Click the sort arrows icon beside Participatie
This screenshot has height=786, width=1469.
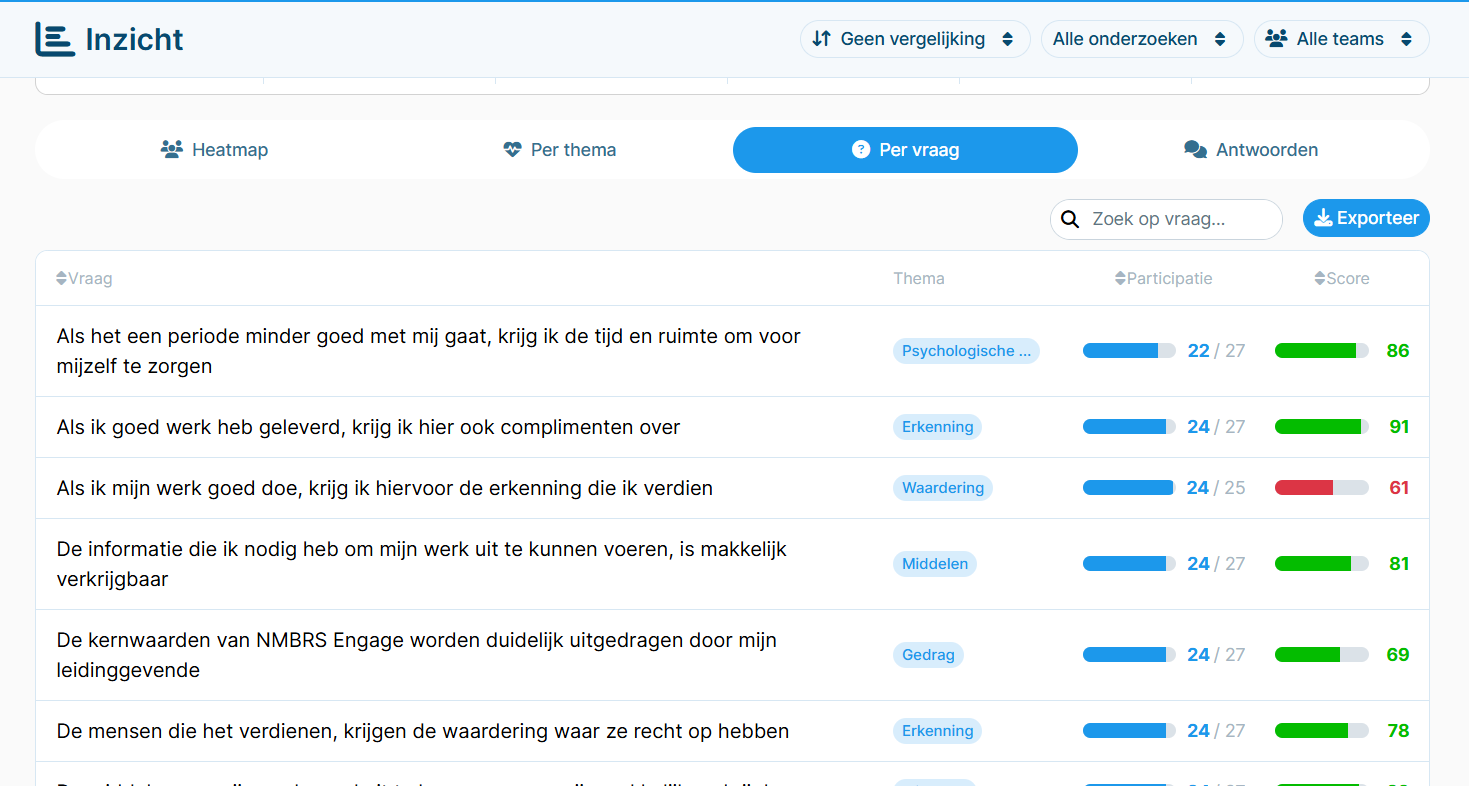(x=1120, y=279)
